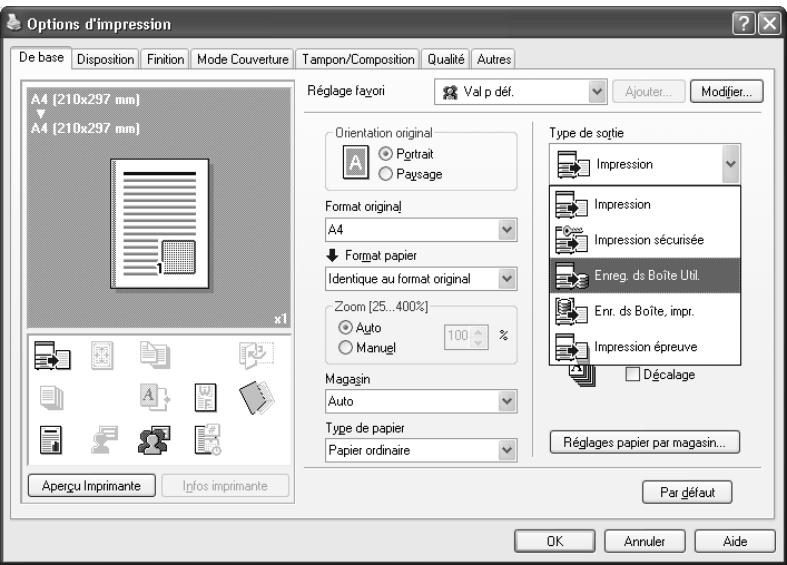Switch to the Disposition tab

pos(105,59)
